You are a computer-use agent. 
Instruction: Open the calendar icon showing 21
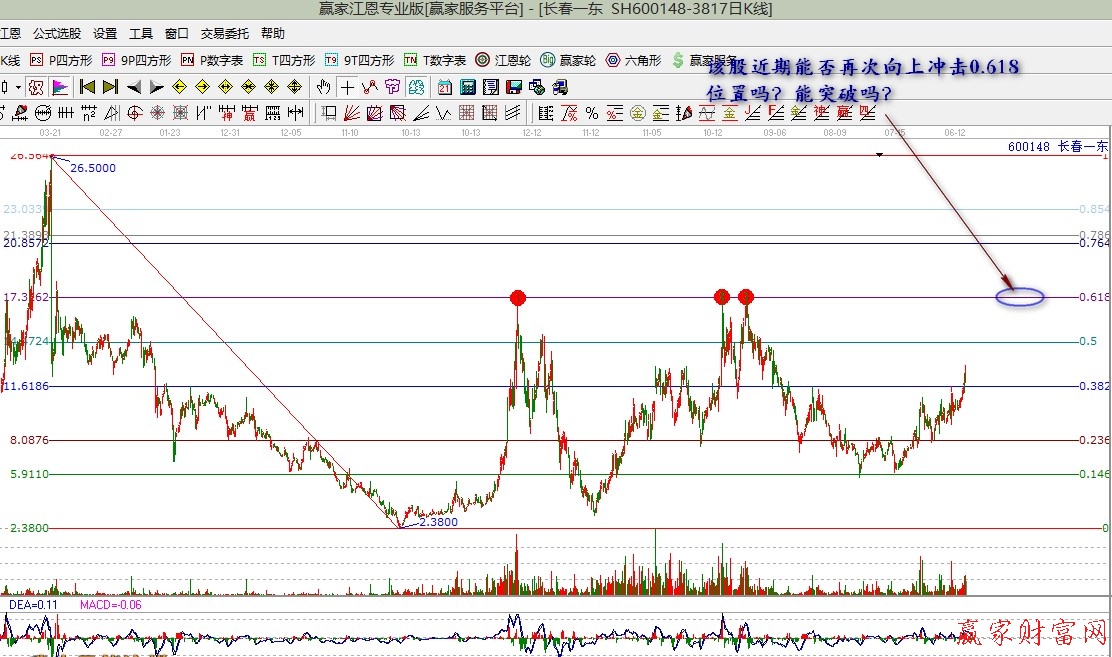tap(444, 87)
